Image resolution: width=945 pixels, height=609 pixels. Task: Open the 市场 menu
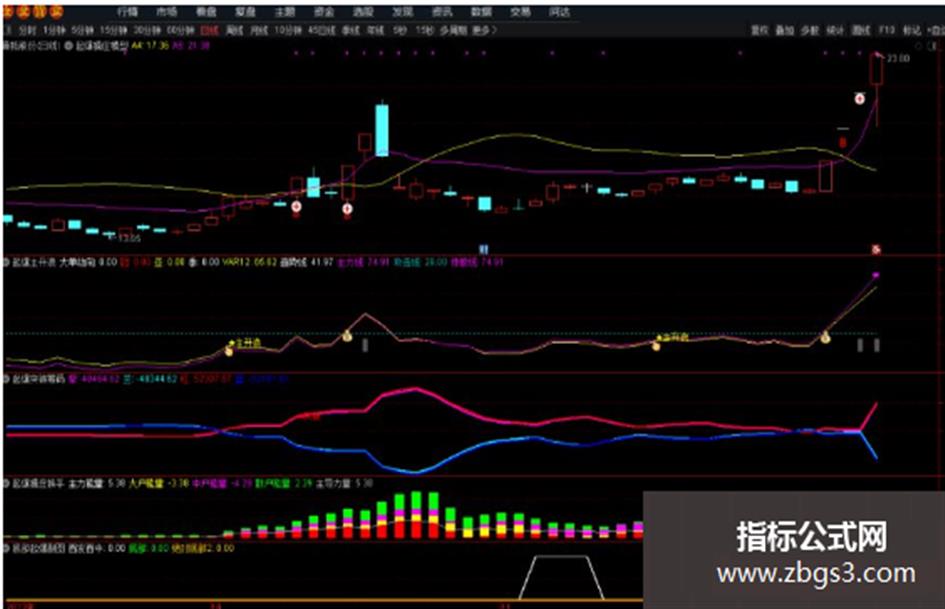pos(167,12)
